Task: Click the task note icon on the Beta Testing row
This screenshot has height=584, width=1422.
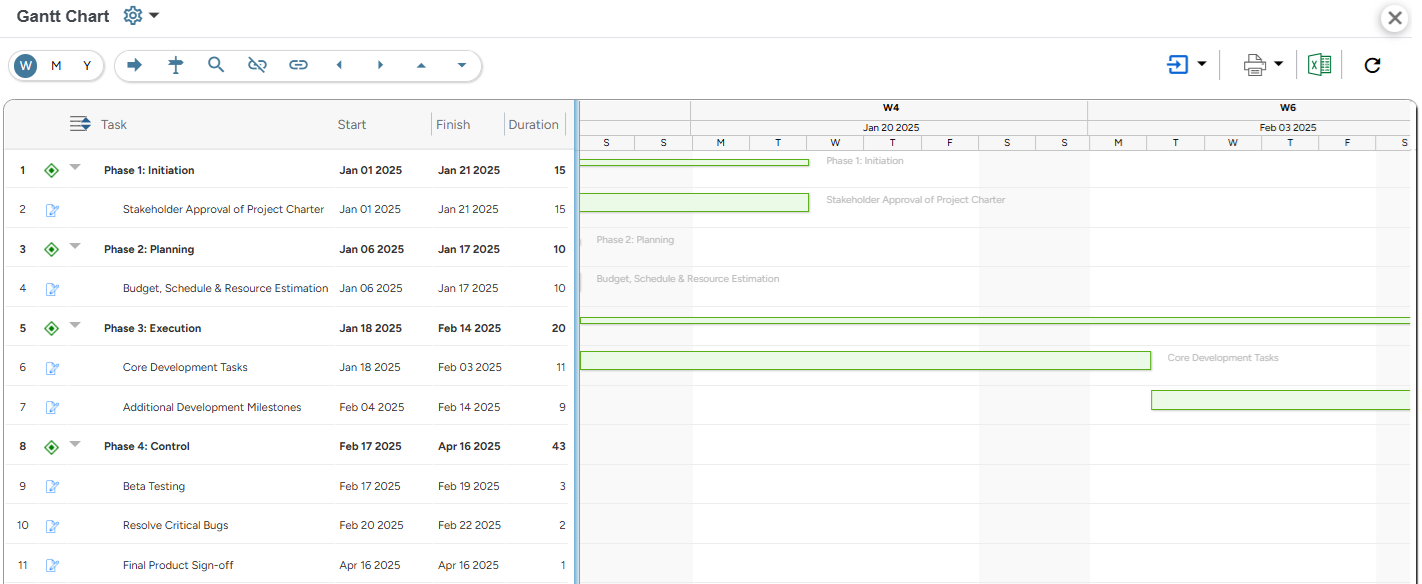Action: 52,486
